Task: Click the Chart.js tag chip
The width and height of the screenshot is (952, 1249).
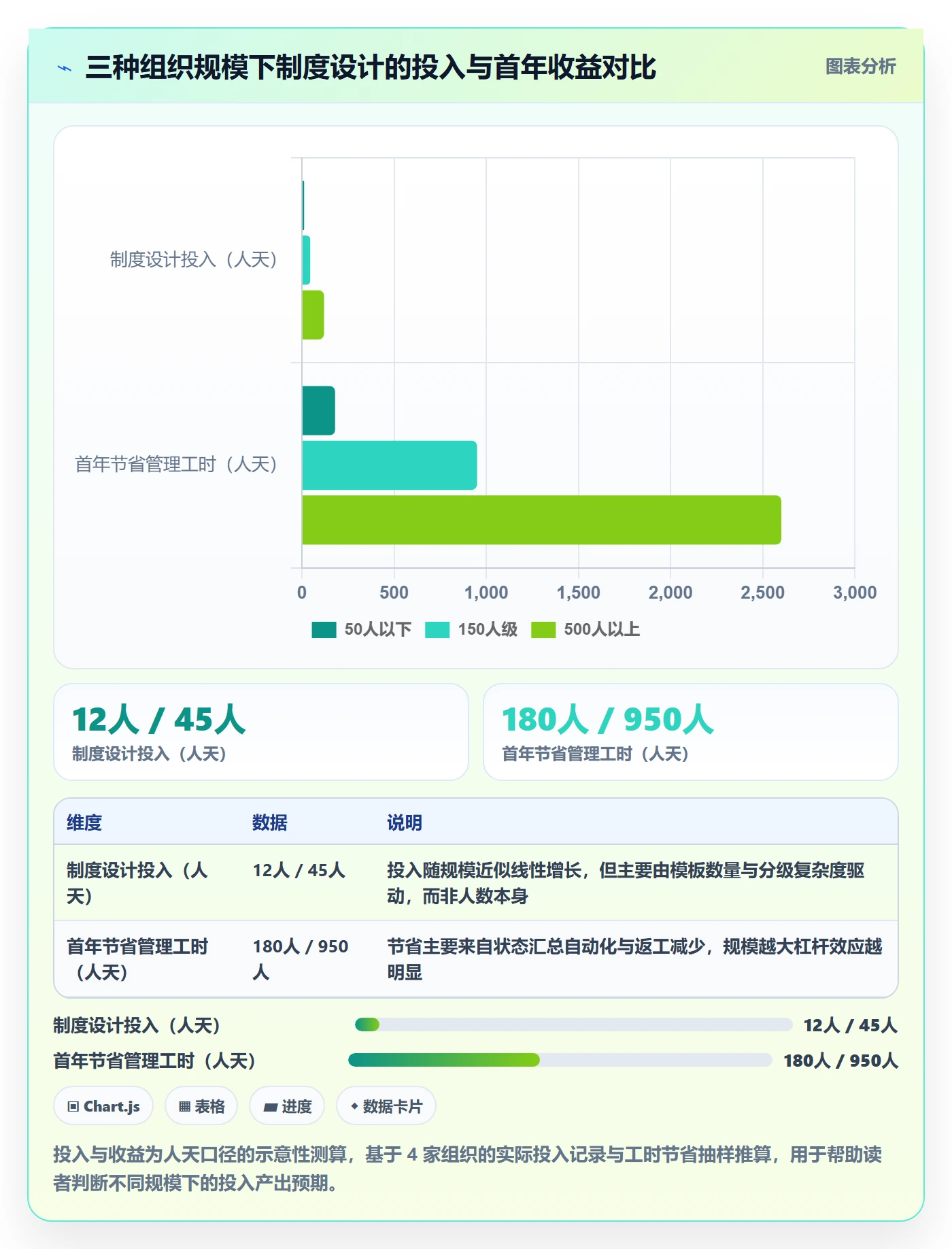Action: point(103,1106)
